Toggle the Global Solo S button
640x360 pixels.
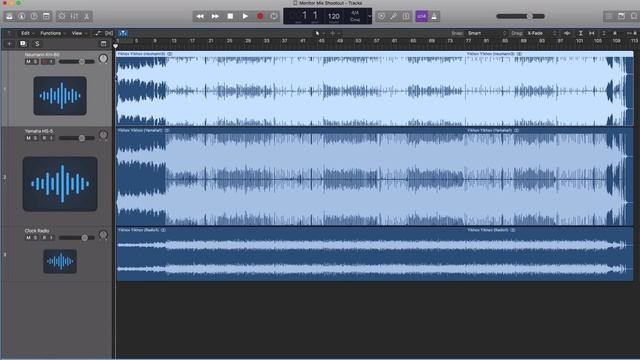pyautogui.click(x=37, y=44)
